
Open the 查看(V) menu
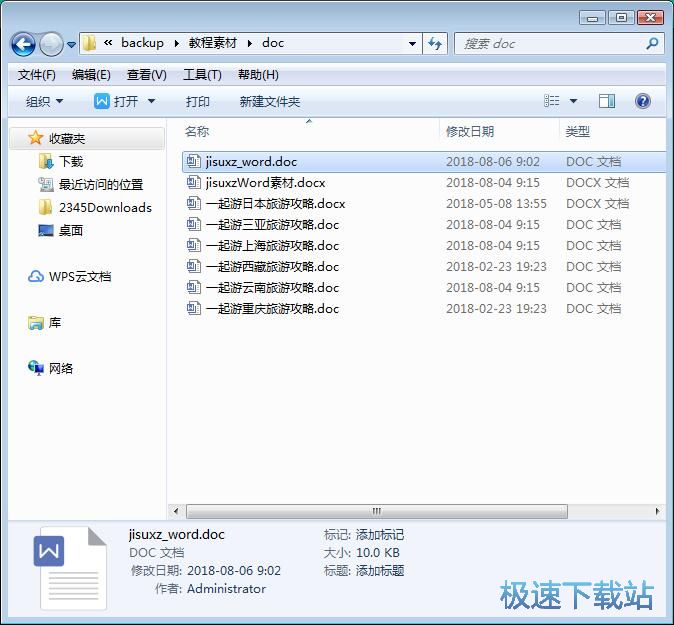click(x=147, y=75)
